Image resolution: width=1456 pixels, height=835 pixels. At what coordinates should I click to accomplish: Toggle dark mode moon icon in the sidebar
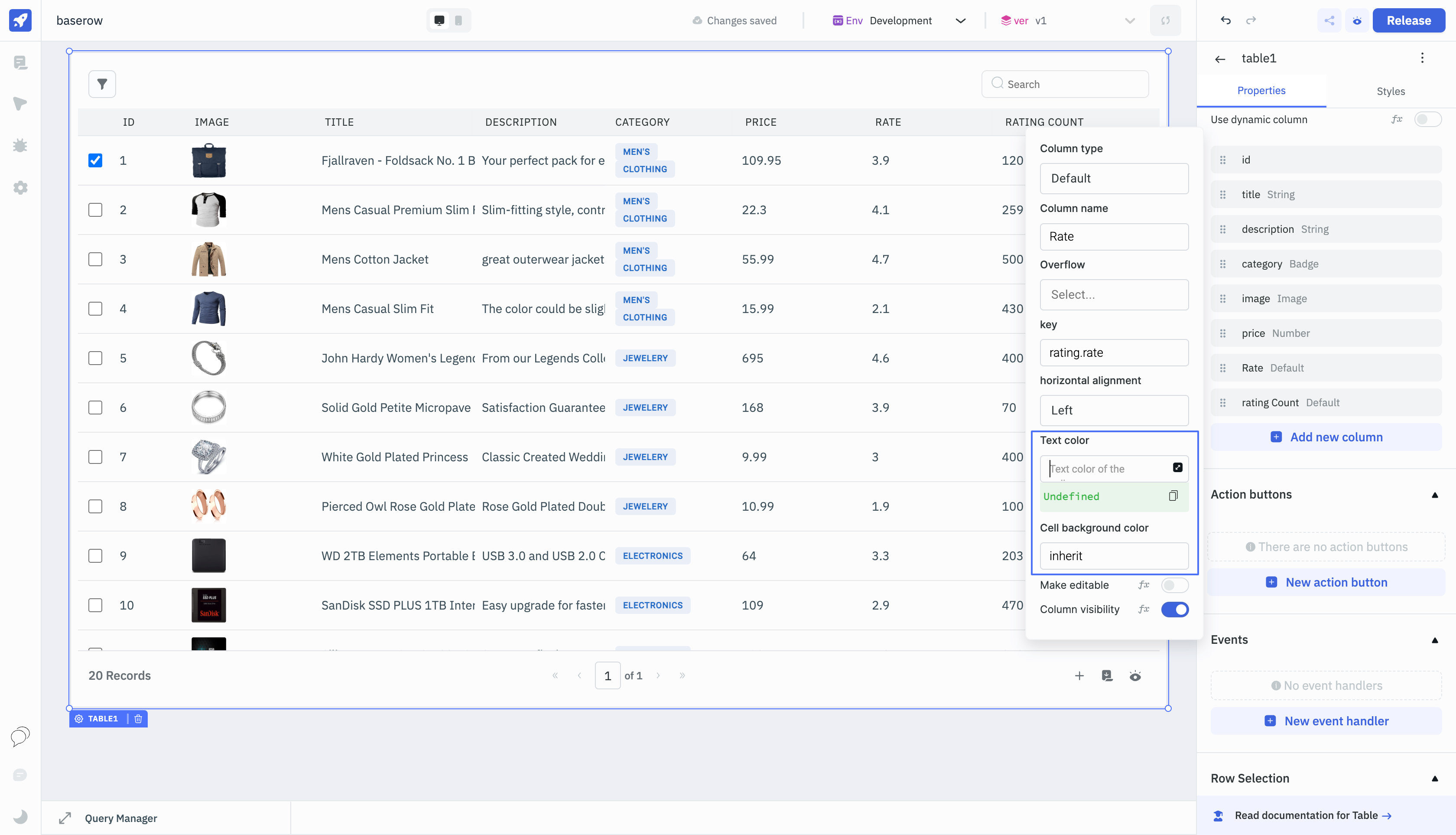[20, 816]
